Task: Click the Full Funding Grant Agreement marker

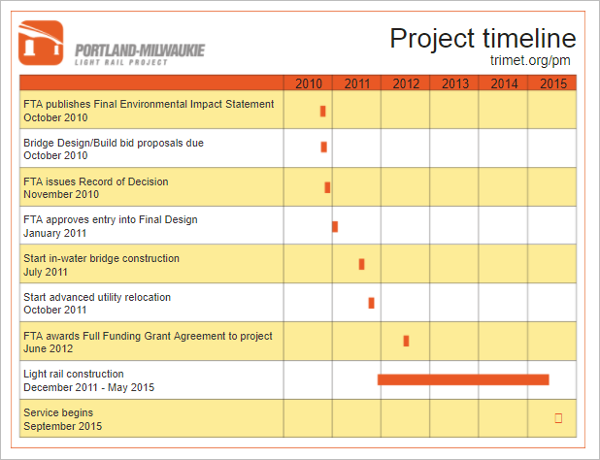Action: 406,341
